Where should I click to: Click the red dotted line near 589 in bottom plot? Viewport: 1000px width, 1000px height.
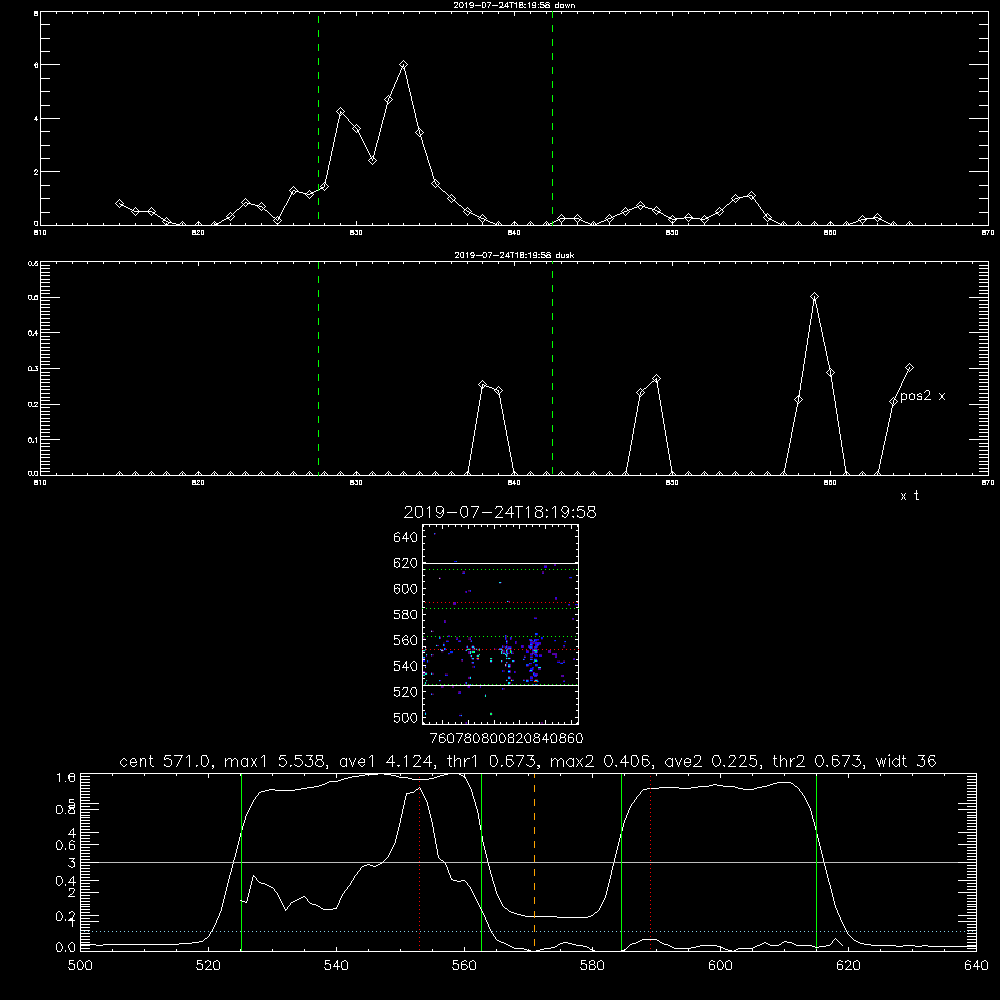tap(651, 862)
